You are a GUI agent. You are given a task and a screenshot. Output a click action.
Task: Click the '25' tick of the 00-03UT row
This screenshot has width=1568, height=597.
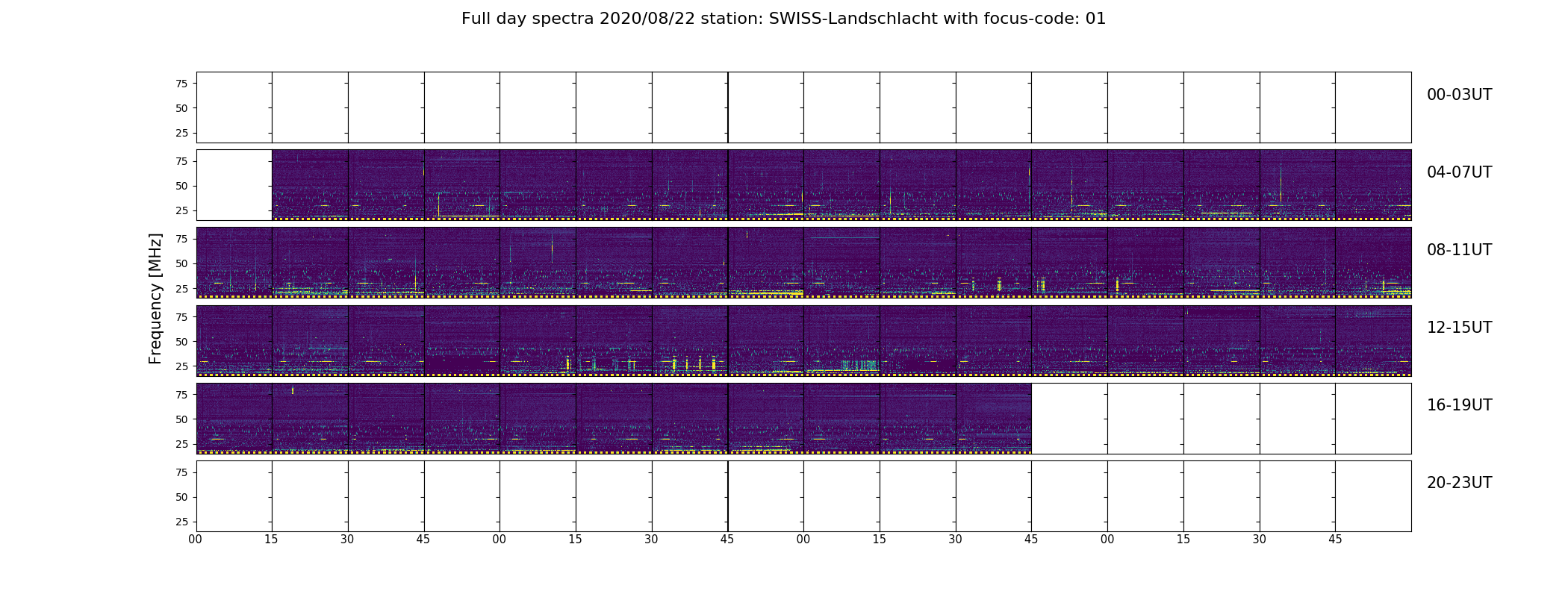181,133
